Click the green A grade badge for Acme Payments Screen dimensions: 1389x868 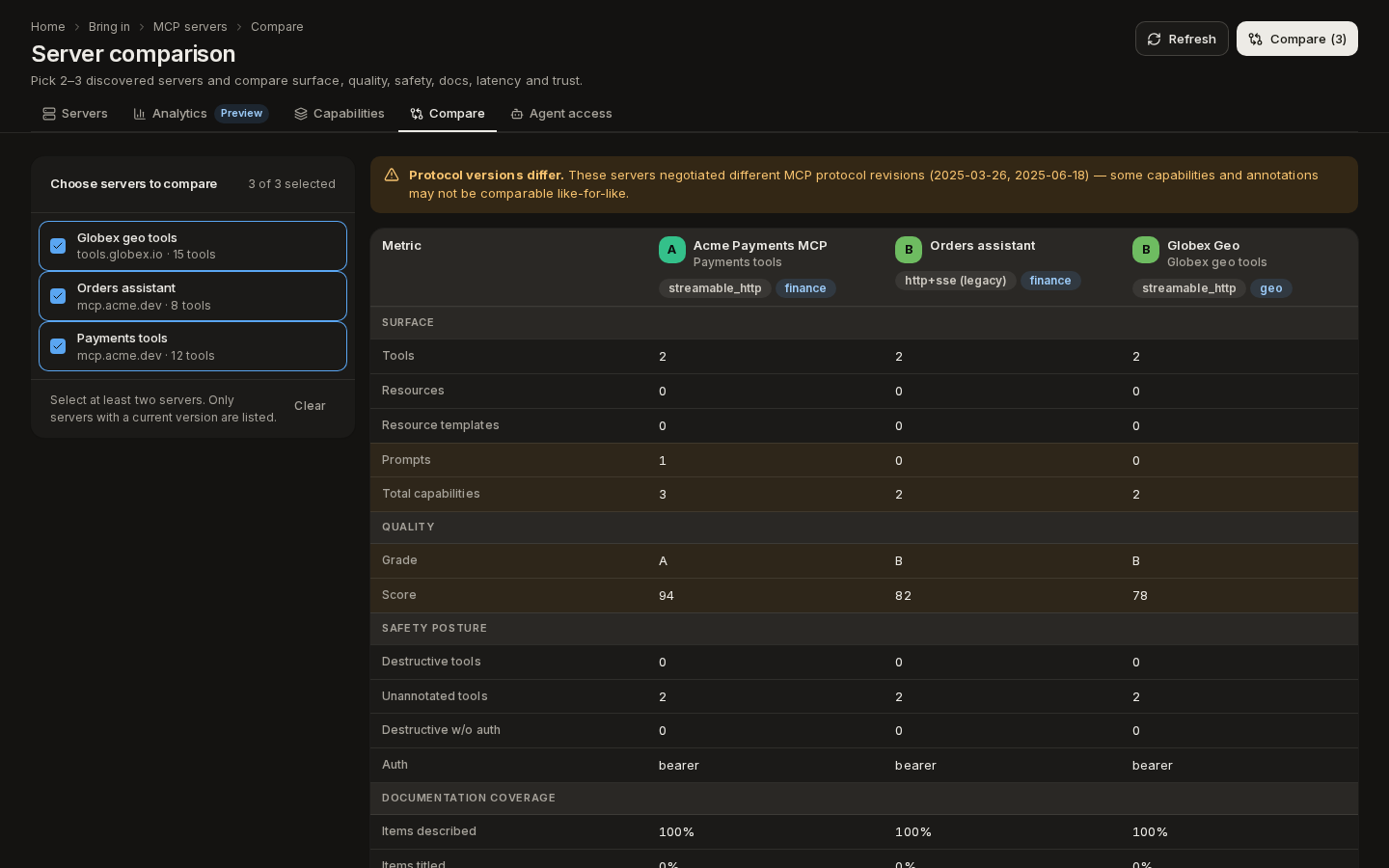pyautogui.click(x=672, y=250)
